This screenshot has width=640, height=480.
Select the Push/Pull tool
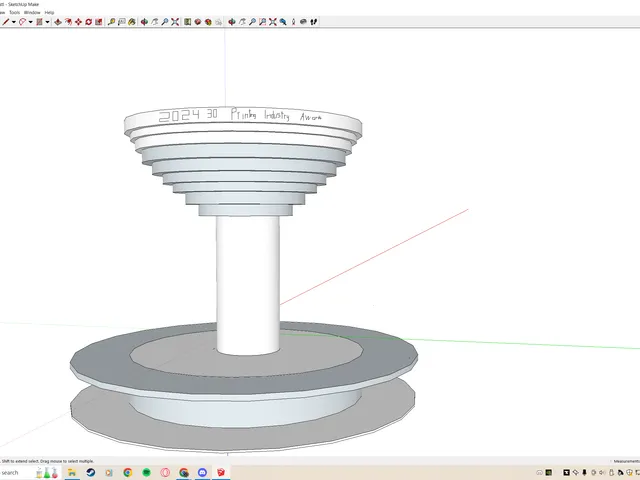tap(58, 22)
